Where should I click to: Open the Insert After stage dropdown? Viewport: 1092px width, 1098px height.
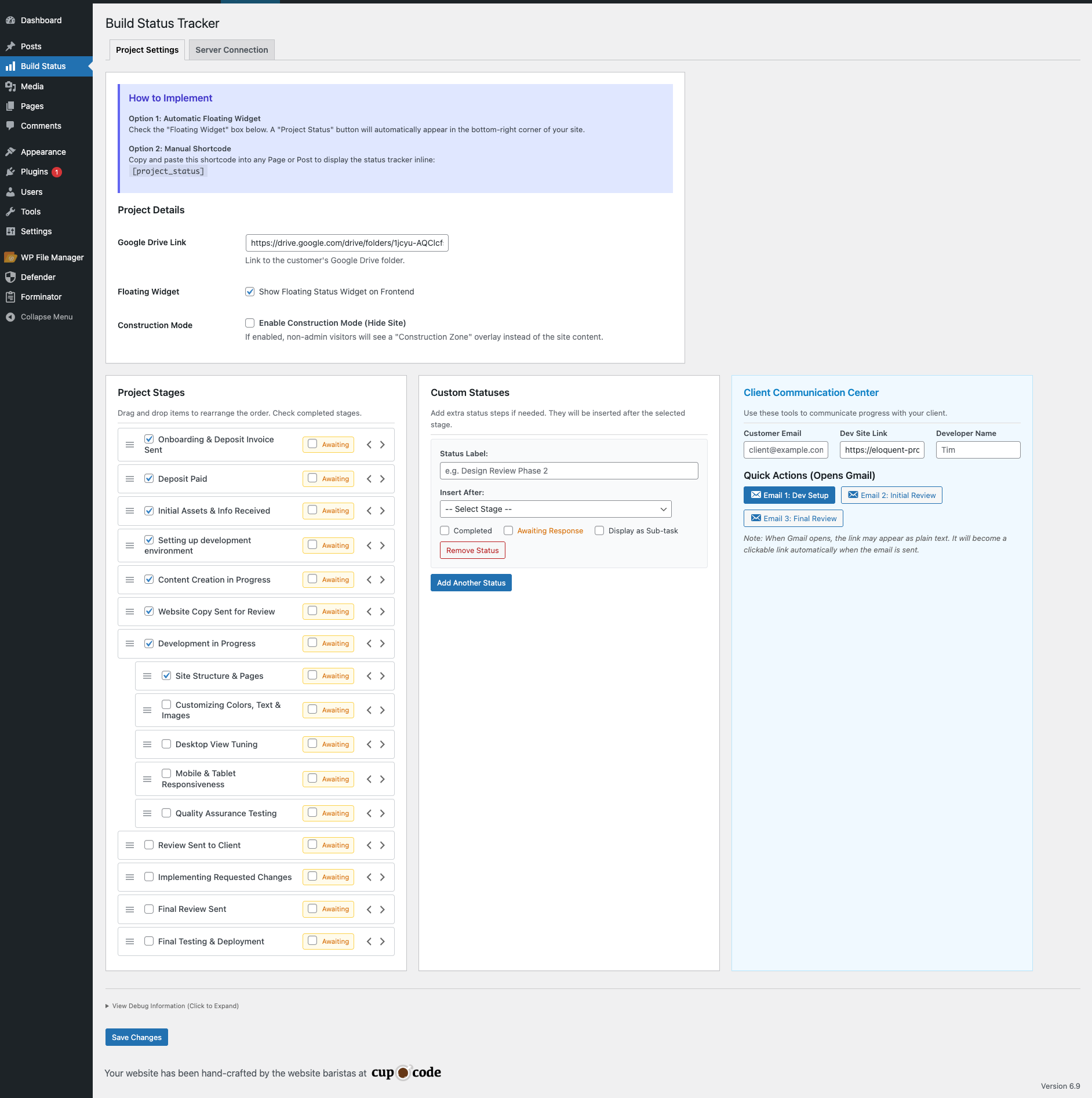(555, 509)
